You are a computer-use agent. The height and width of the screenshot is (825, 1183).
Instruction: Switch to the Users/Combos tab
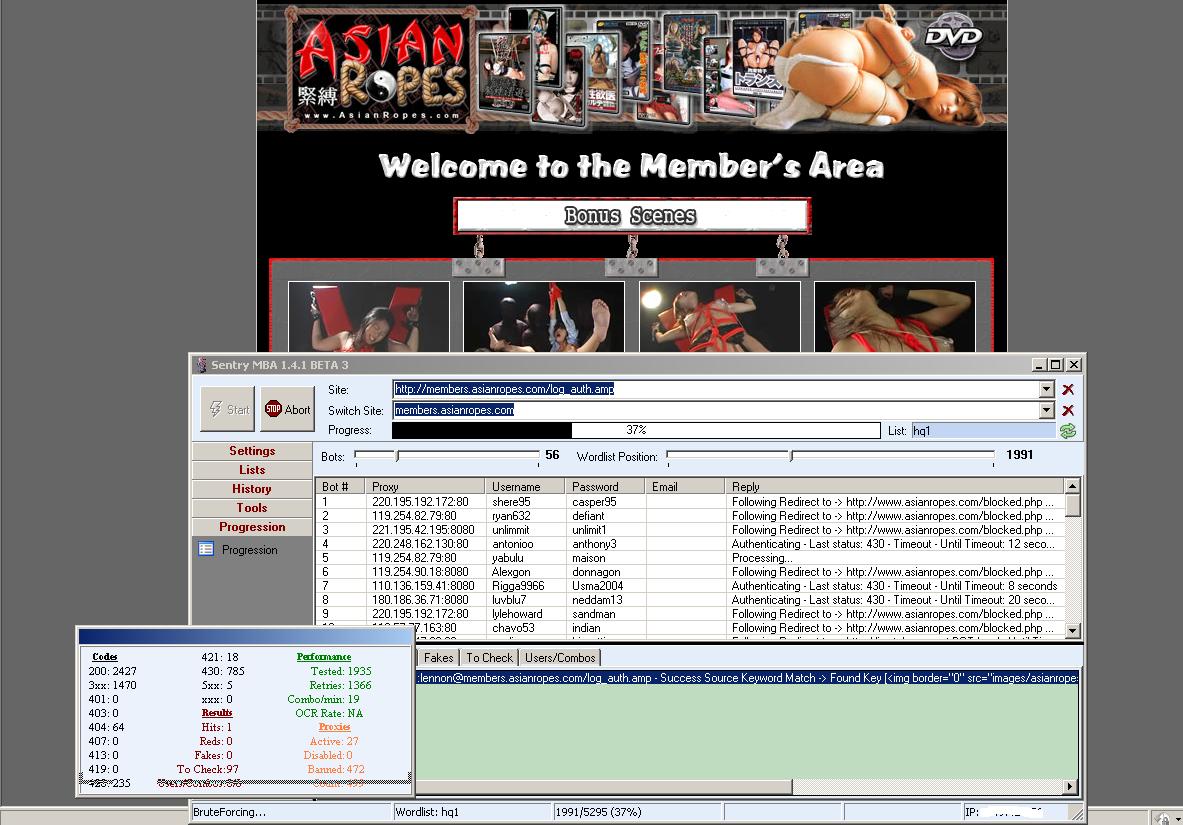tap(560, 657)
